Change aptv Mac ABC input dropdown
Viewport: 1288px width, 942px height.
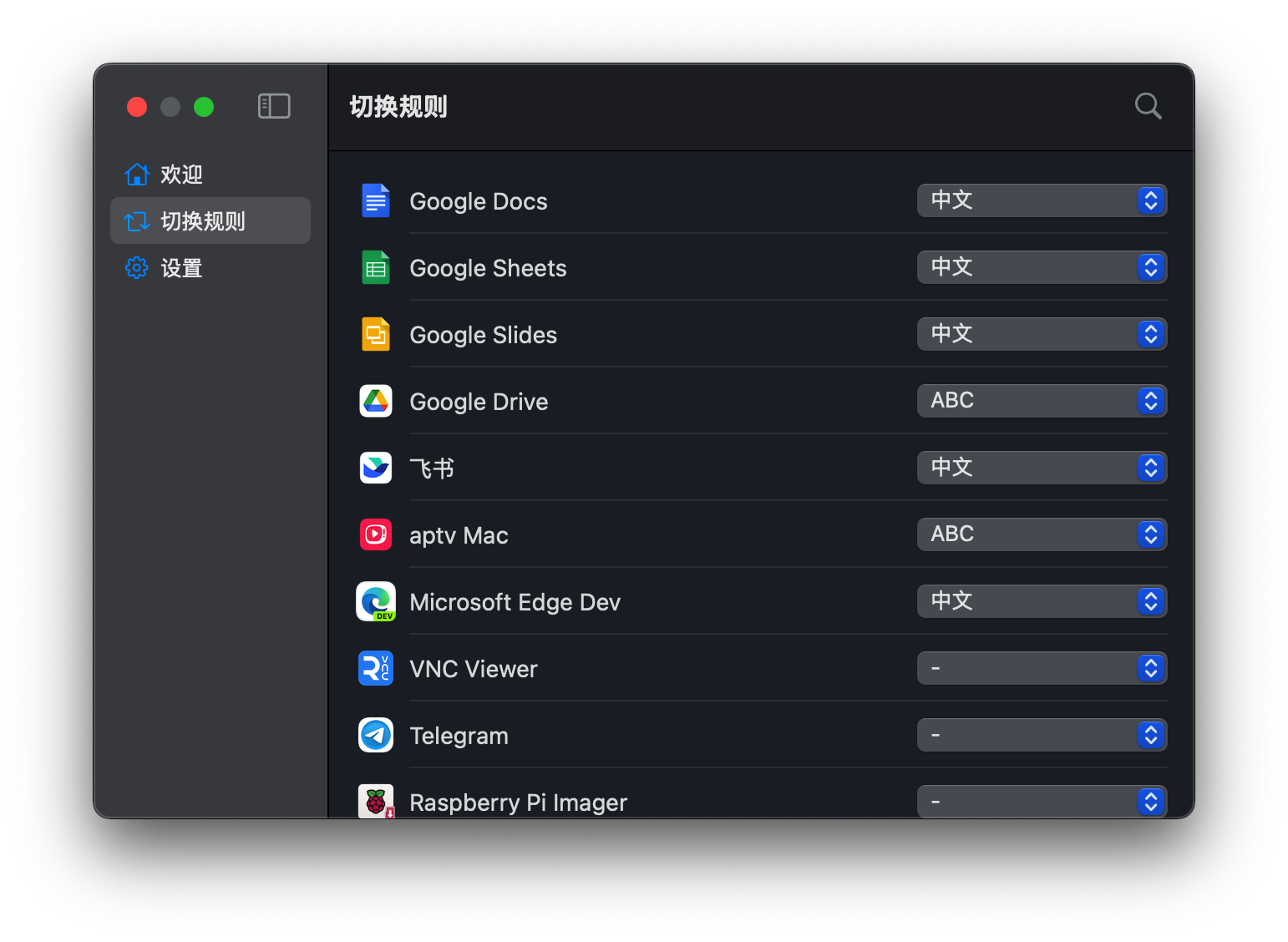[1042, 534]
